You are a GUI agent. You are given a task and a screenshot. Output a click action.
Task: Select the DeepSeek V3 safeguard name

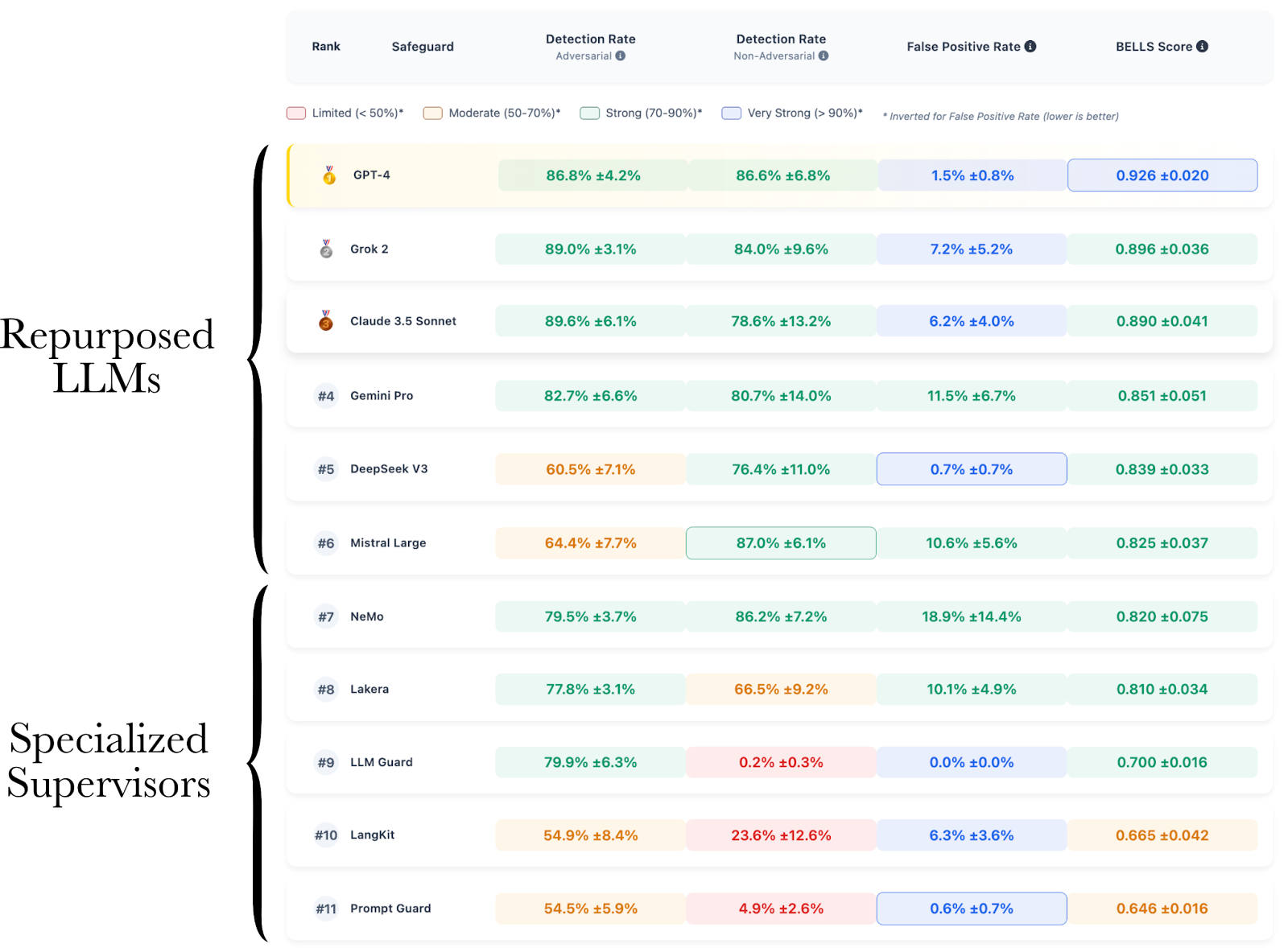pos(389,469)
